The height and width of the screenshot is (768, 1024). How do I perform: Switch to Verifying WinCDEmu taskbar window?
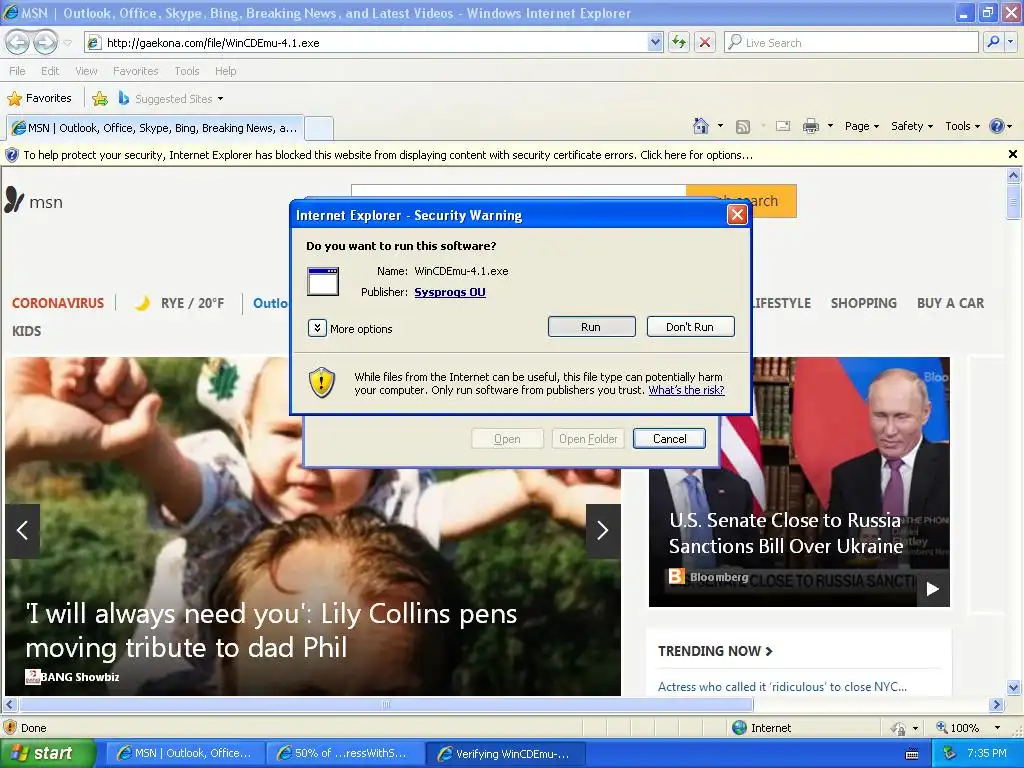[x=505, y=754]
